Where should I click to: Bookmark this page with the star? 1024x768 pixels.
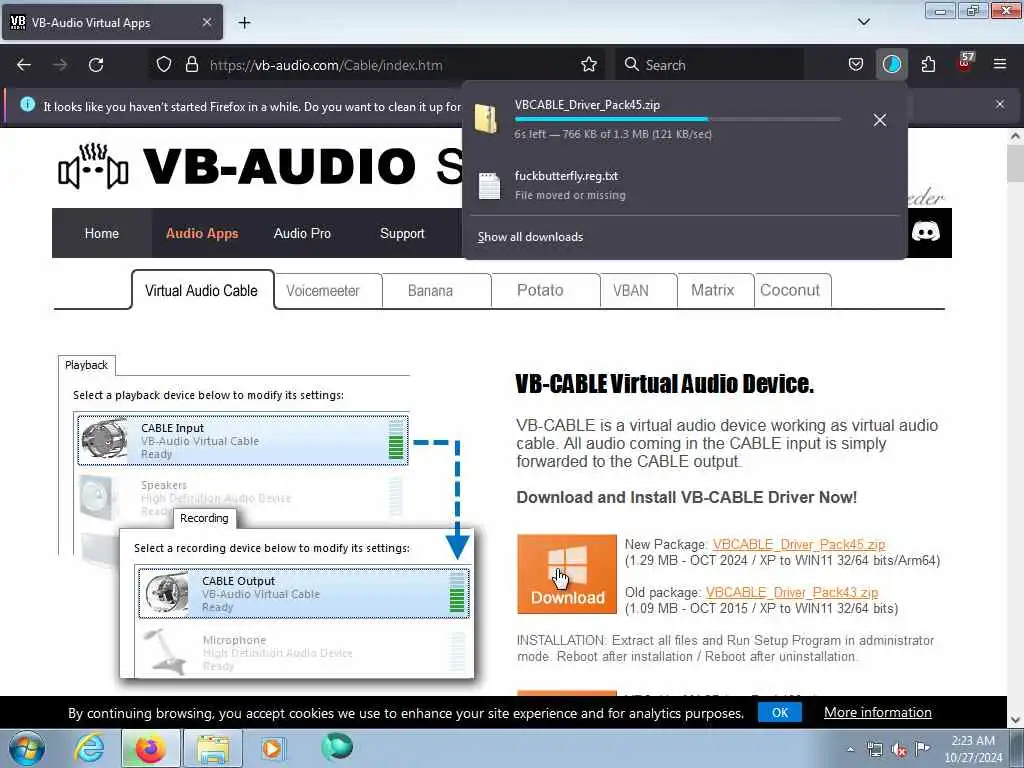click(x=588, y=65)
